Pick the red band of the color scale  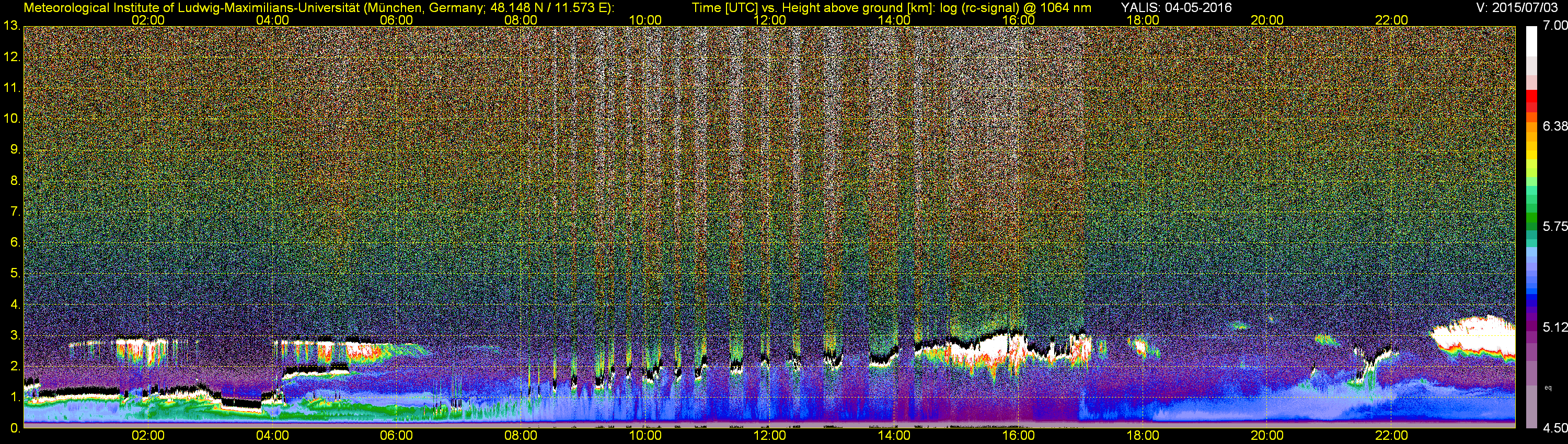(1532, 97)
